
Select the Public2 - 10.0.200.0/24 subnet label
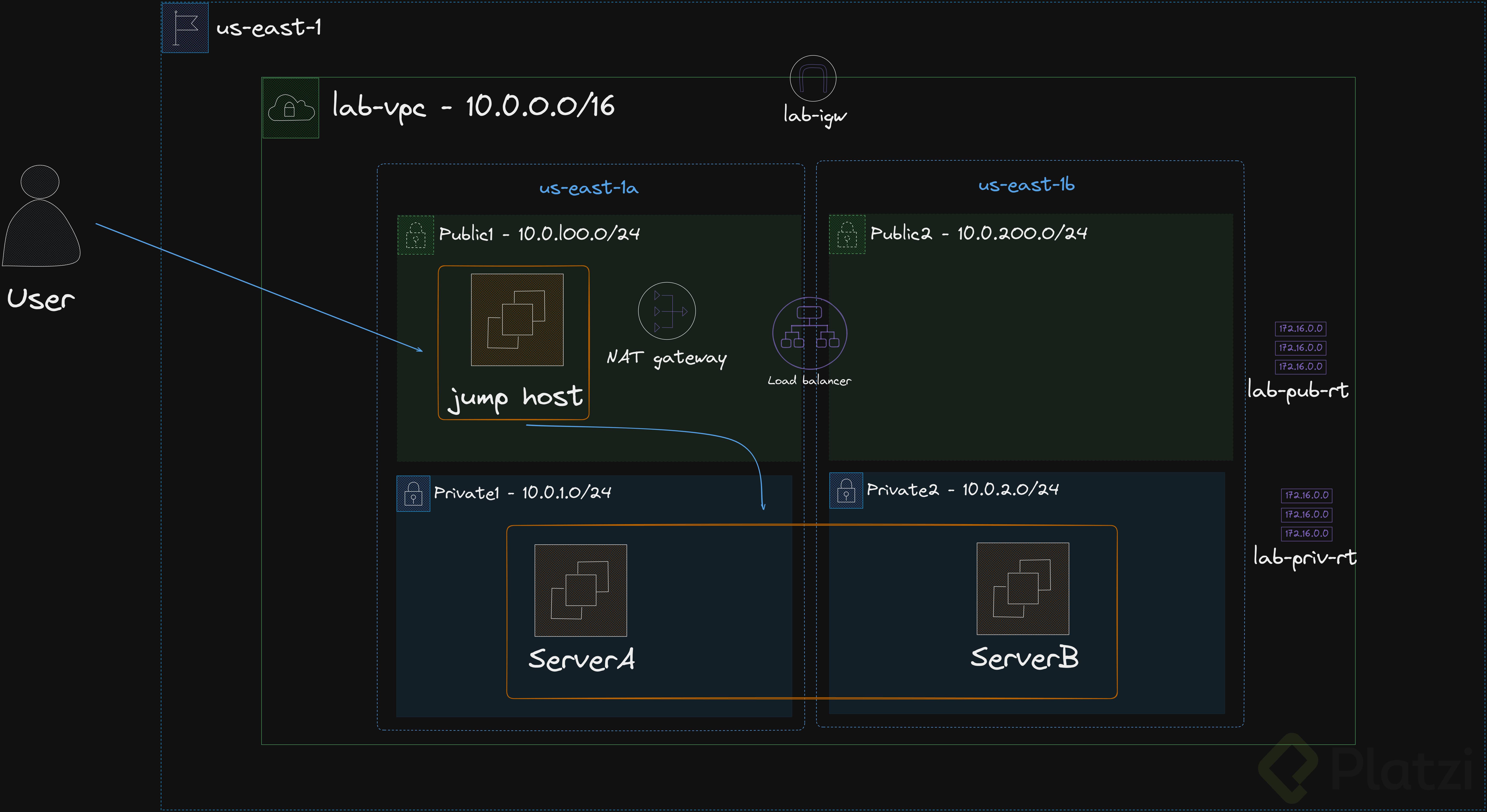point(978,233)
